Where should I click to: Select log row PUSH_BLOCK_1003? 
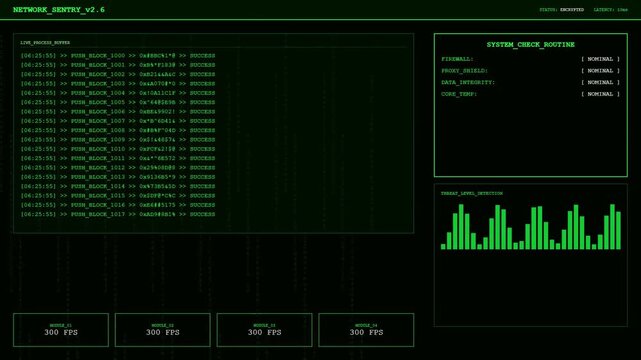(118, 84)
